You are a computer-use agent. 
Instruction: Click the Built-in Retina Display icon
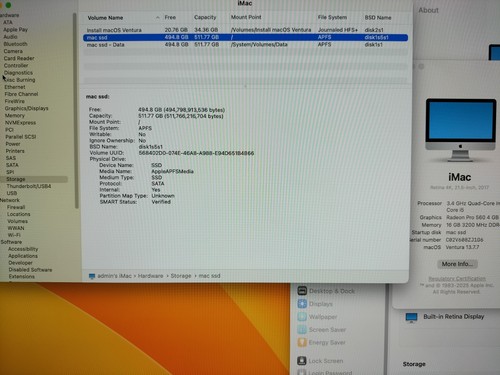[411, 317]
